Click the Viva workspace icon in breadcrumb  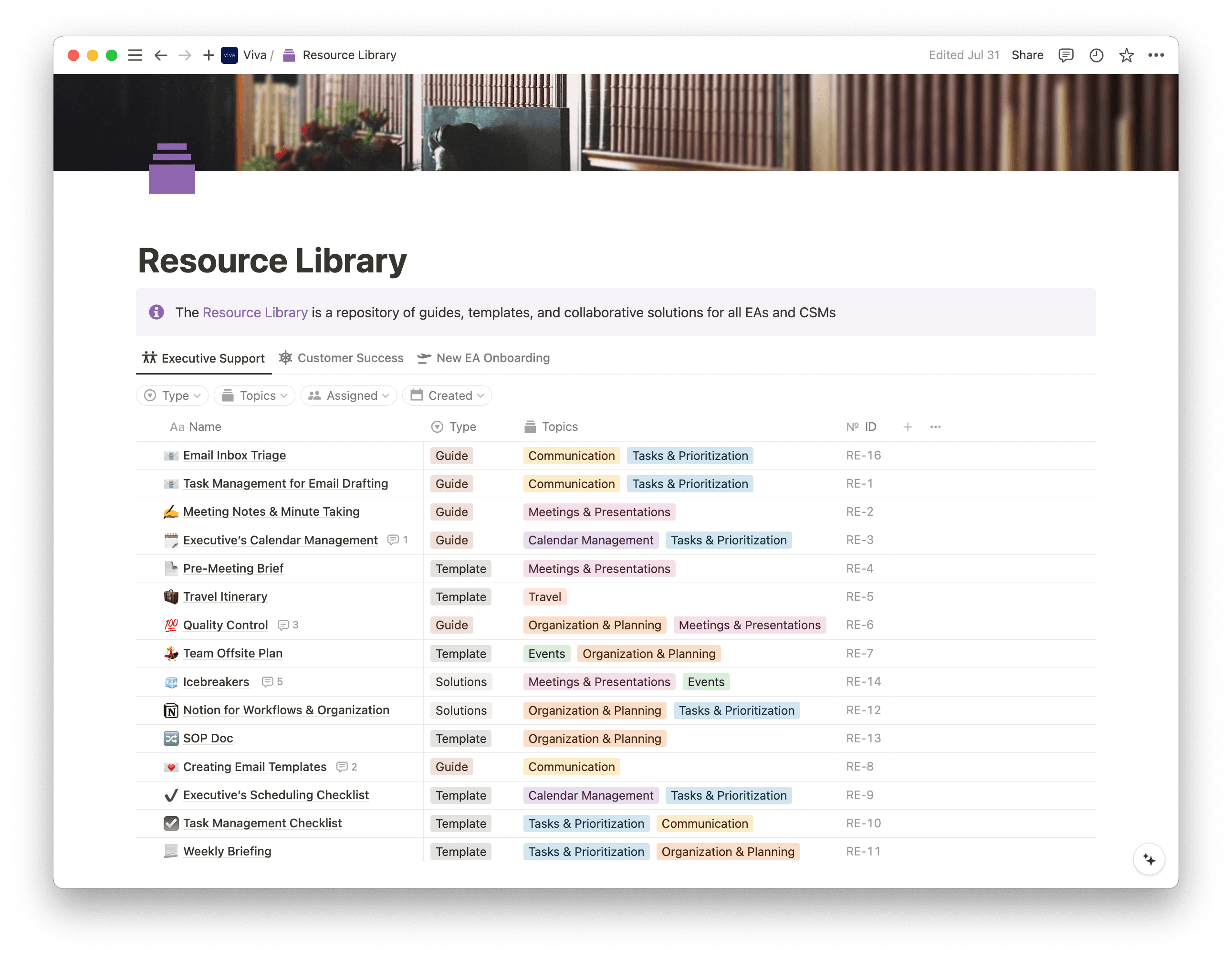coord(229,55)
